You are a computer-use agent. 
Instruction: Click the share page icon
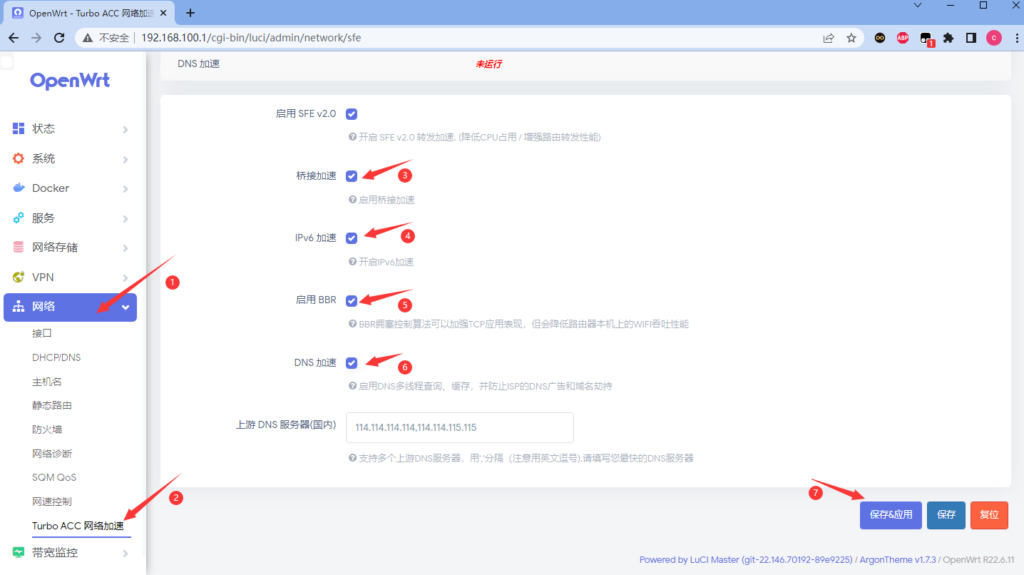tap(828, 38)
